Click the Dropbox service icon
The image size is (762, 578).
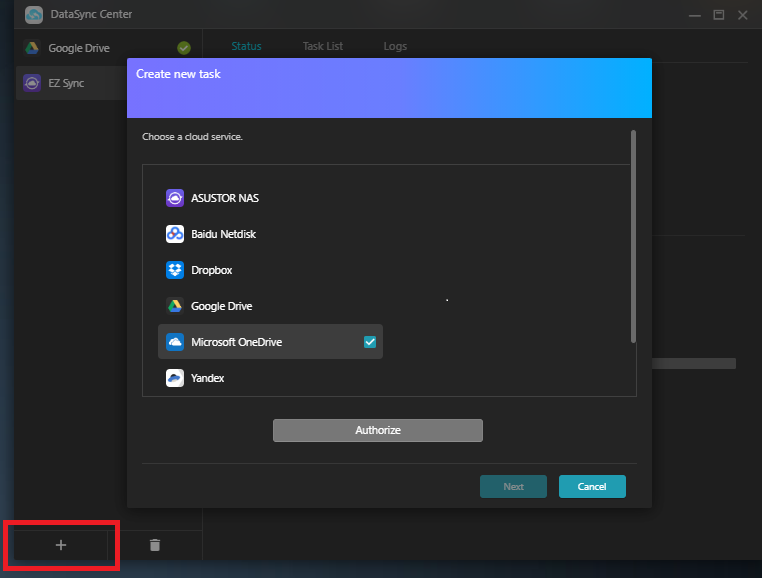(175, 270)
